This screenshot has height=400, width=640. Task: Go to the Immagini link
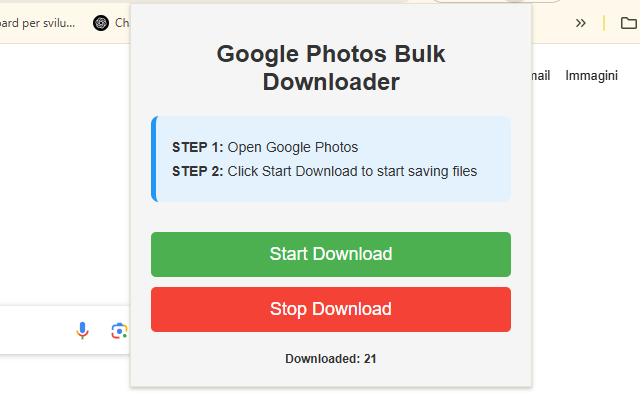tap(591, 76)
